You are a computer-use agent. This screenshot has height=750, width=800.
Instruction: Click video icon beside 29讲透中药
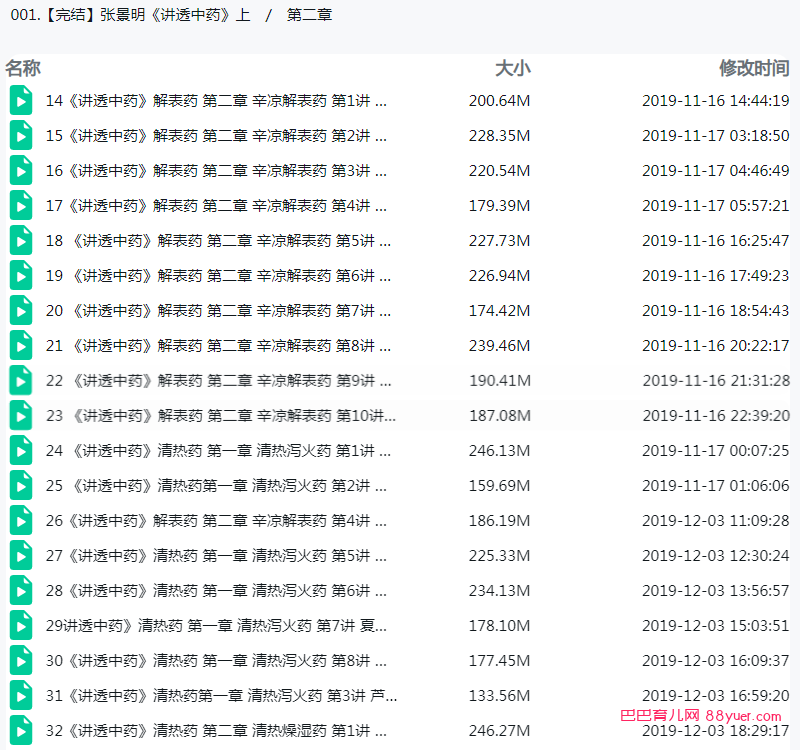[21, 626]
